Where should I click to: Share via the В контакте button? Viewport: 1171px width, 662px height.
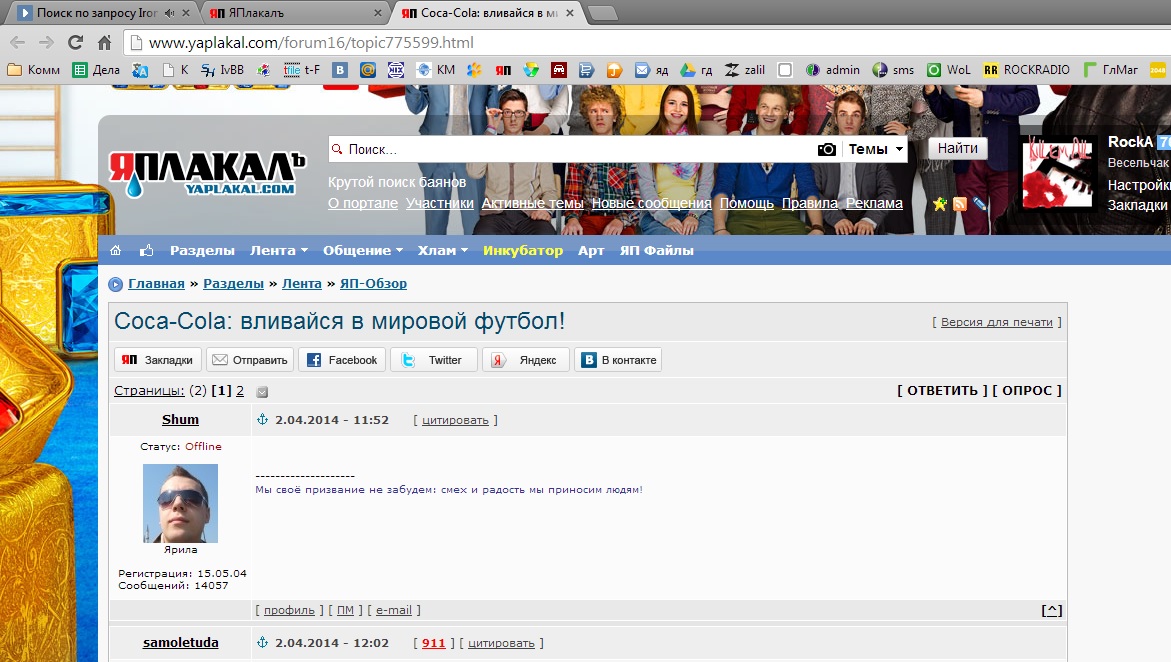(x=618, y=359)
